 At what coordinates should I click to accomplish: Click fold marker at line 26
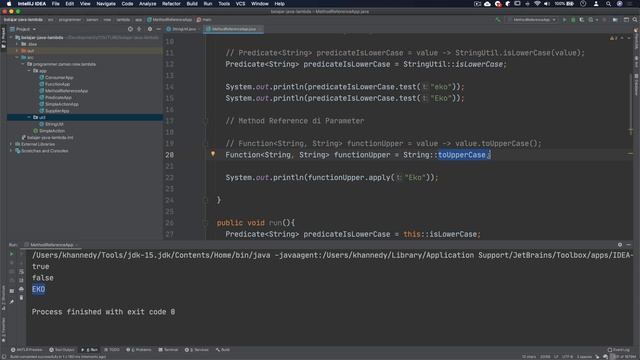[205, 223]
